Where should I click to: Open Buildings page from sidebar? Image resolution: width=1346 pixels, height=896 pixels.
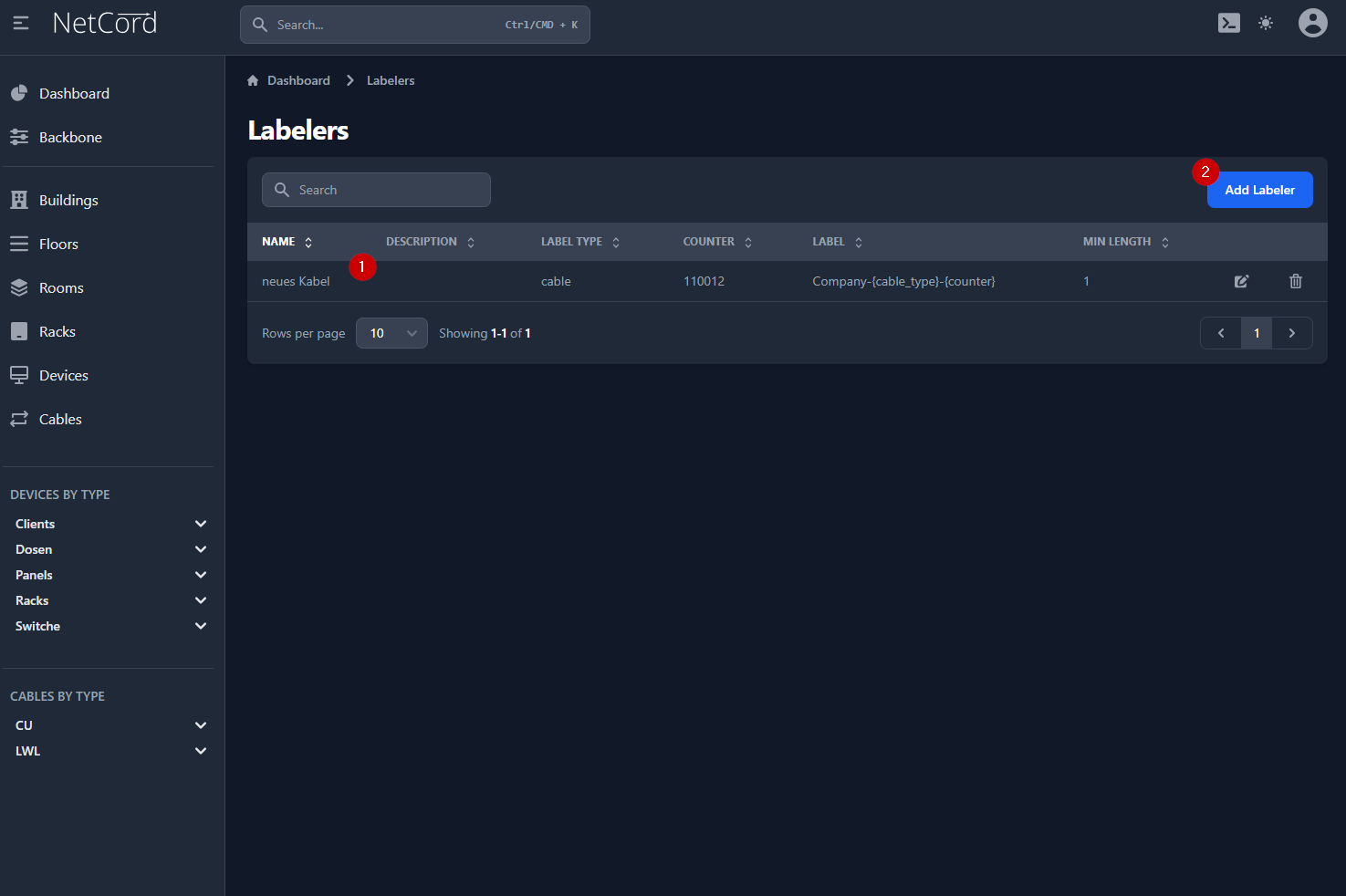point(68,200)
